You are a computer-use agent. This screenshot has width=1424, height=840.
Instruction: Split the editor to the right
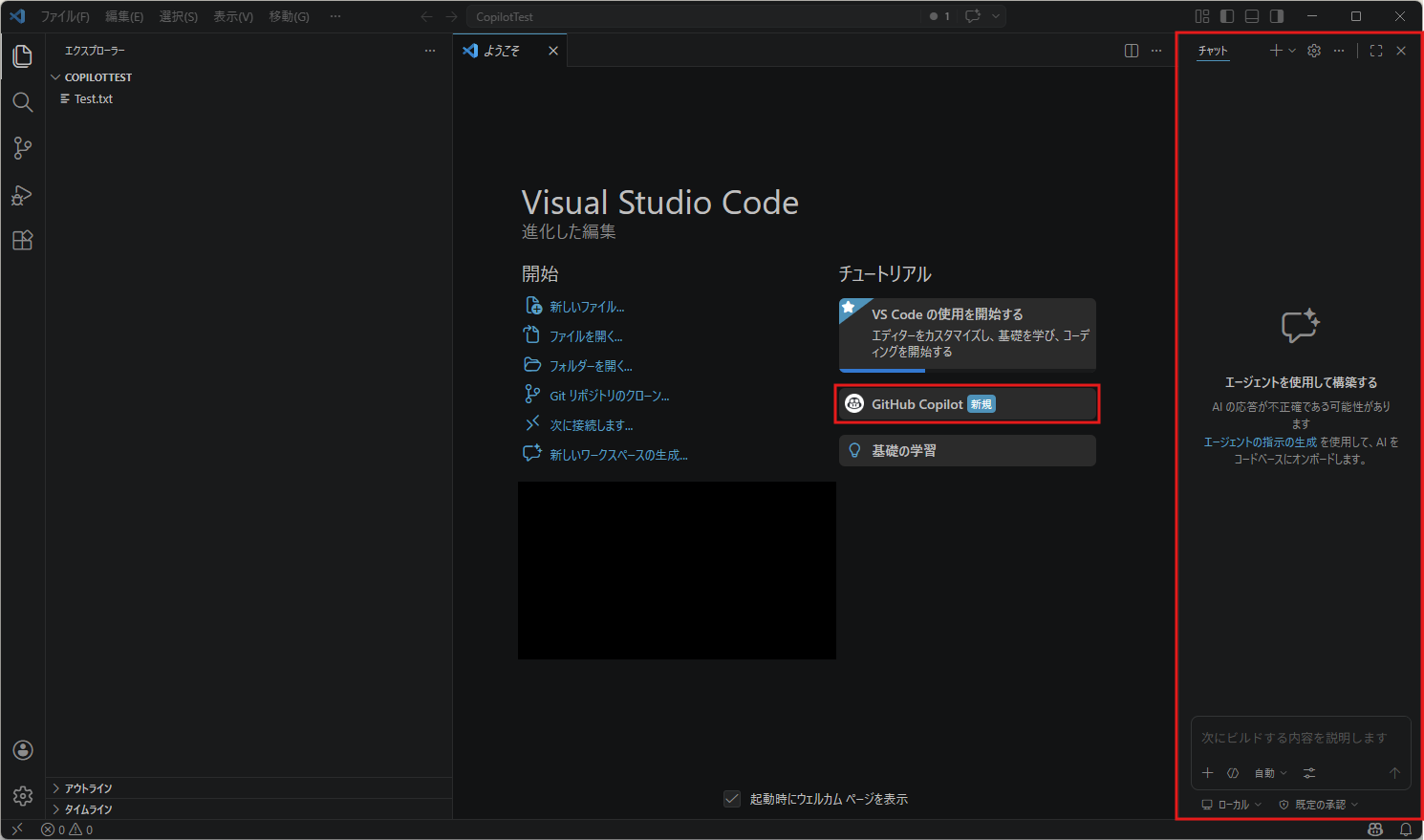(1132, 51)
